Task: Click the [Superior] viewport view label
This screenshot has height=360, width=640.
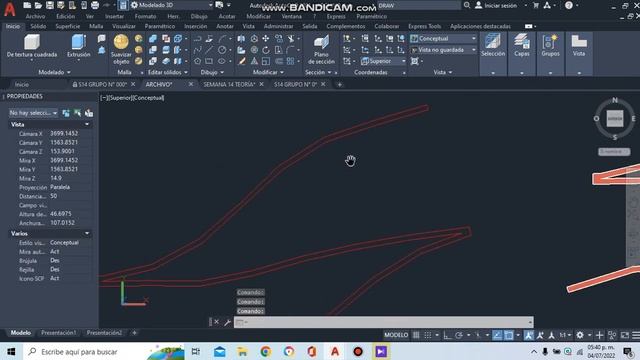Action: [x=120, y=98]
